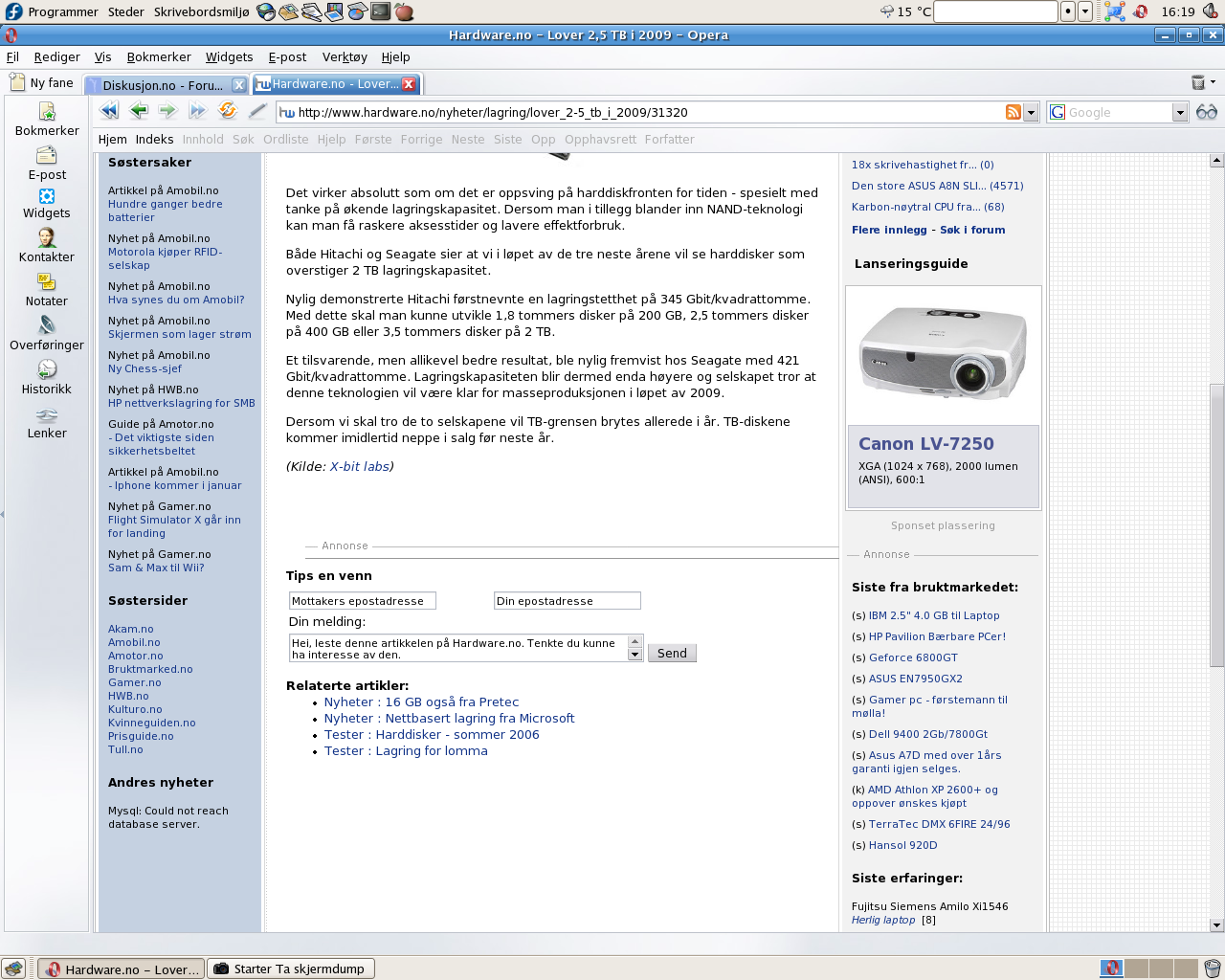Image resolution: width=1225 pixels, height=980 pixels.
Task: Open the Notater panel in sidebar
Action: pyautogui.click(x=47, y=290)
